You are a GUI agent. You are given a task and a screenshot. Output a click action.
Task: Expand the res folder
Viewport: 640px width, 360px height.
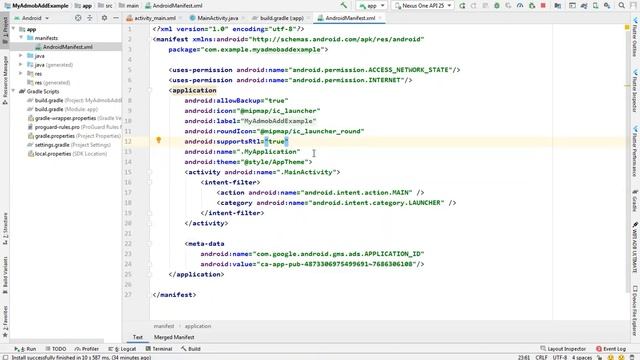(x=21, y=73)
